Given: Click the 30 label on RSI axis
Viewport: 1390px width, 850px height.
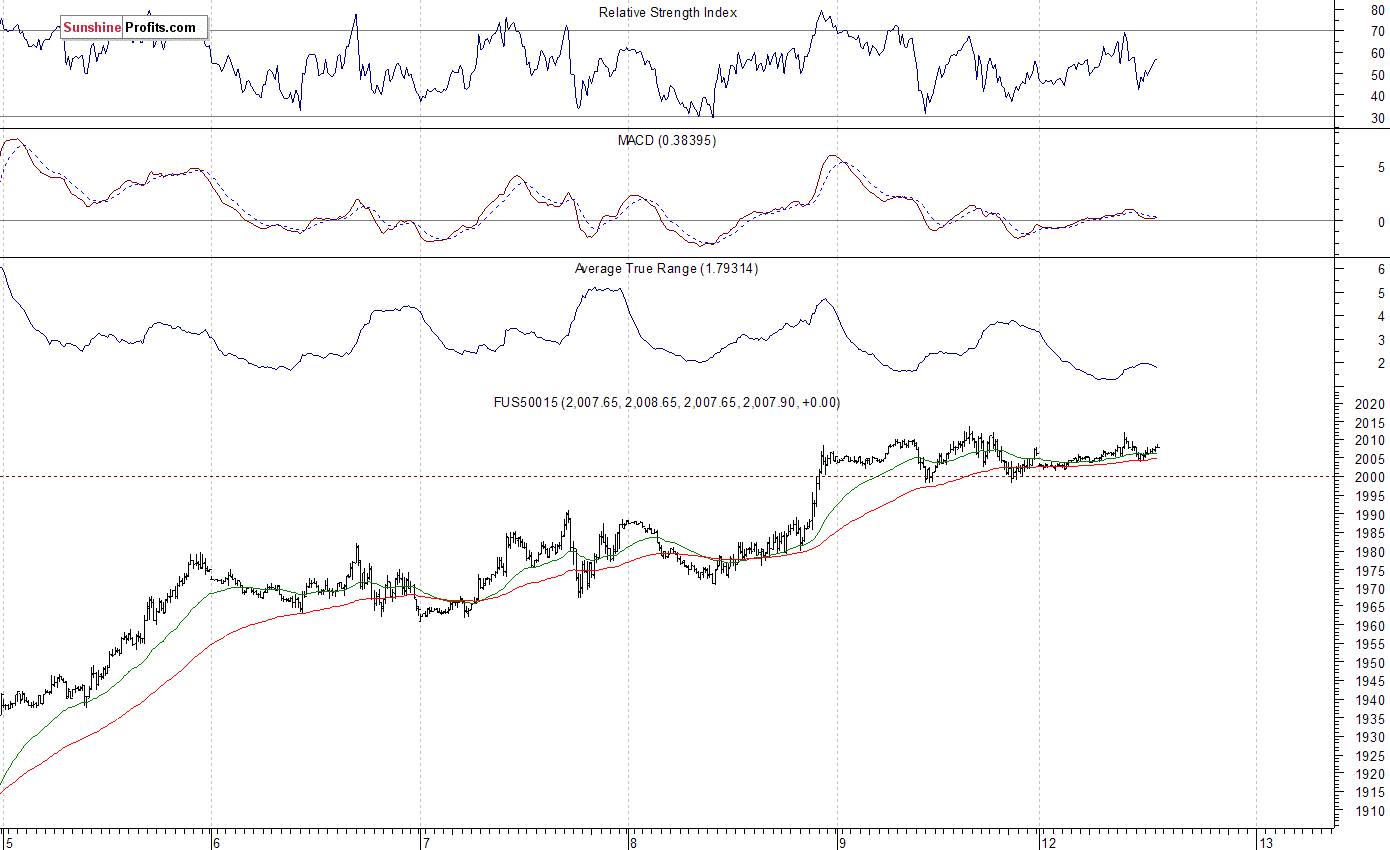Looking at the screenshot, I should (x=1377, y=119).
